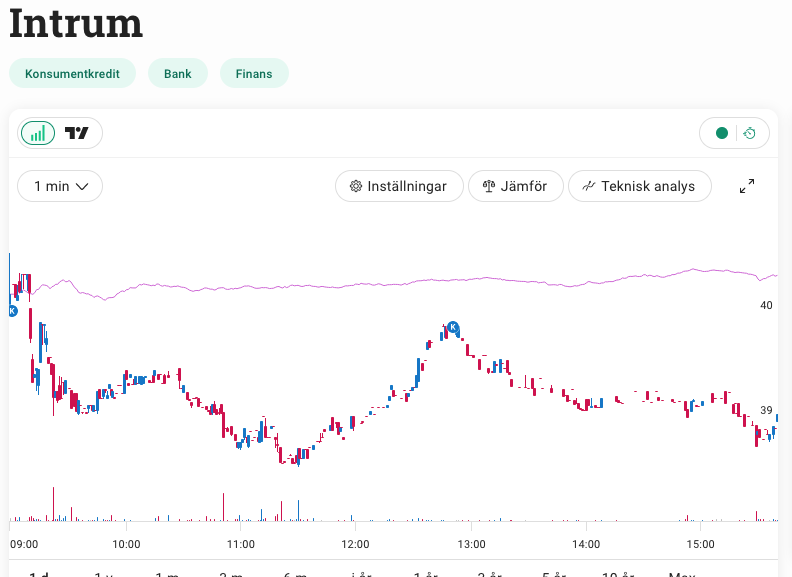Open the Finans category tag
792x577 pixels.
click(x=254, y=74)
